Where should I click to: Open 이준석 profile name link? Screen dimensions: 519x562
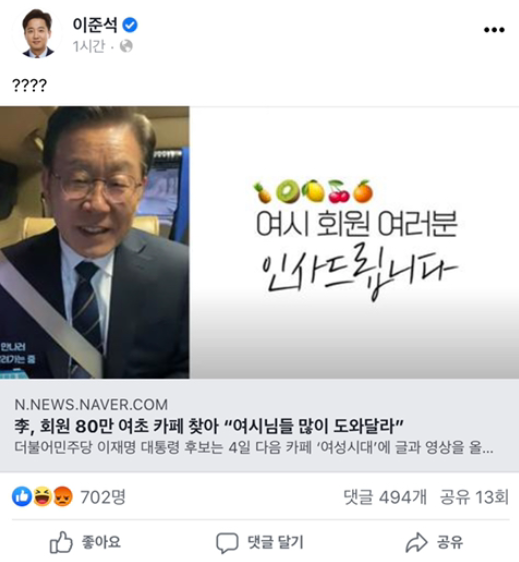[x=95, y=25]
